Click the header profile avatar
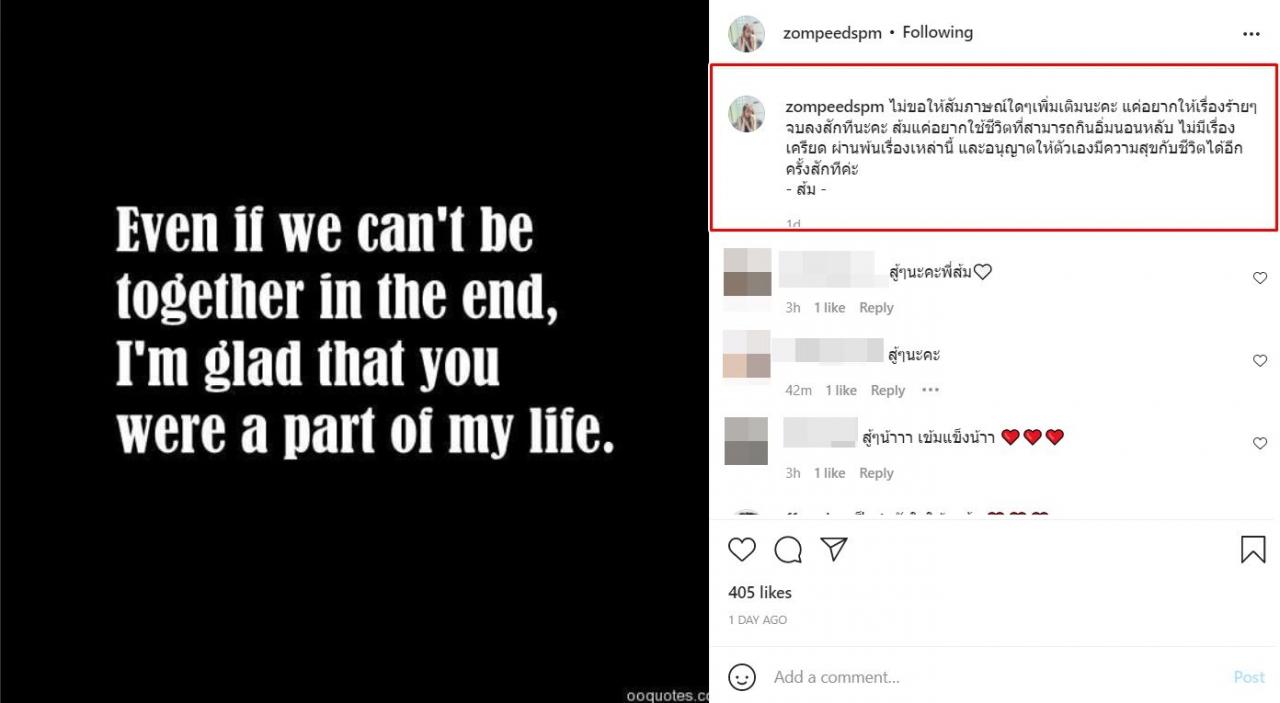Viewport: 1280px width, 703px height. point(747,33)
